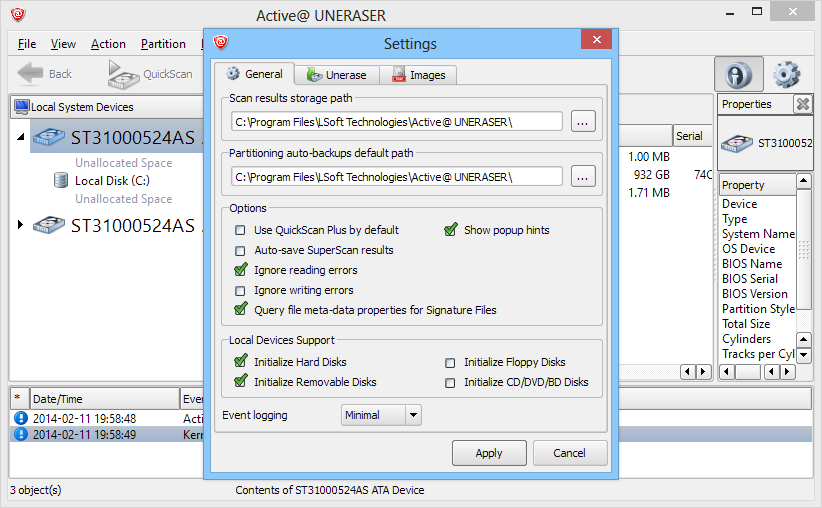Select the second ST31000524AS hard disk icon
The image size is (822, 508).
coord(49,225)
